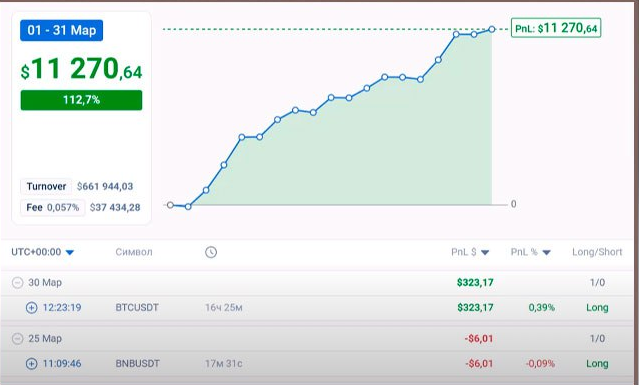Image resolution: width=639 pixels, height=385 pixels.
Task: Click Long label in BNBUSDT row
Action: coord(597,364)
